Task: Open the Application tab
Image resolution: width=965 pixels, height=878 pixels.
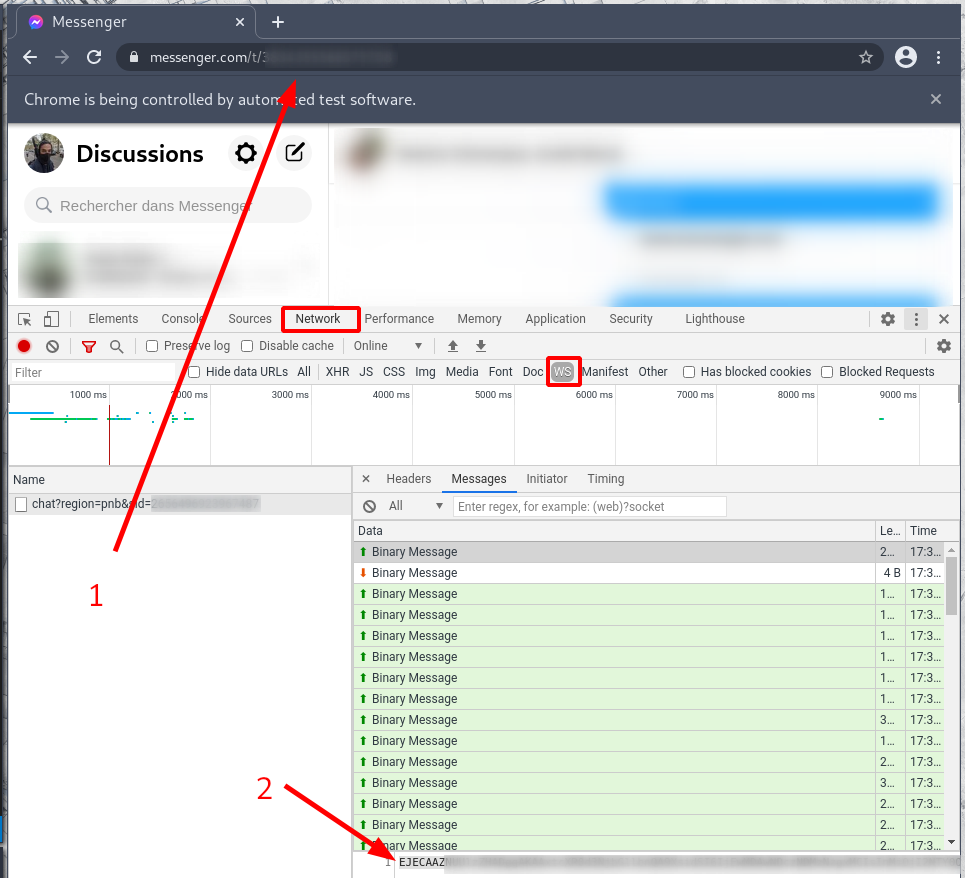Action: 555,319
